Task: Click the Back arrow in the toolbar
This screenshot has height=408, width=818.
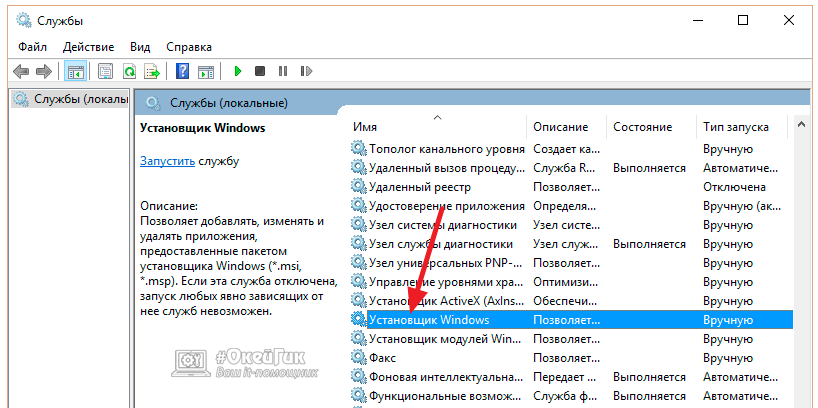Action: (20, 71)
